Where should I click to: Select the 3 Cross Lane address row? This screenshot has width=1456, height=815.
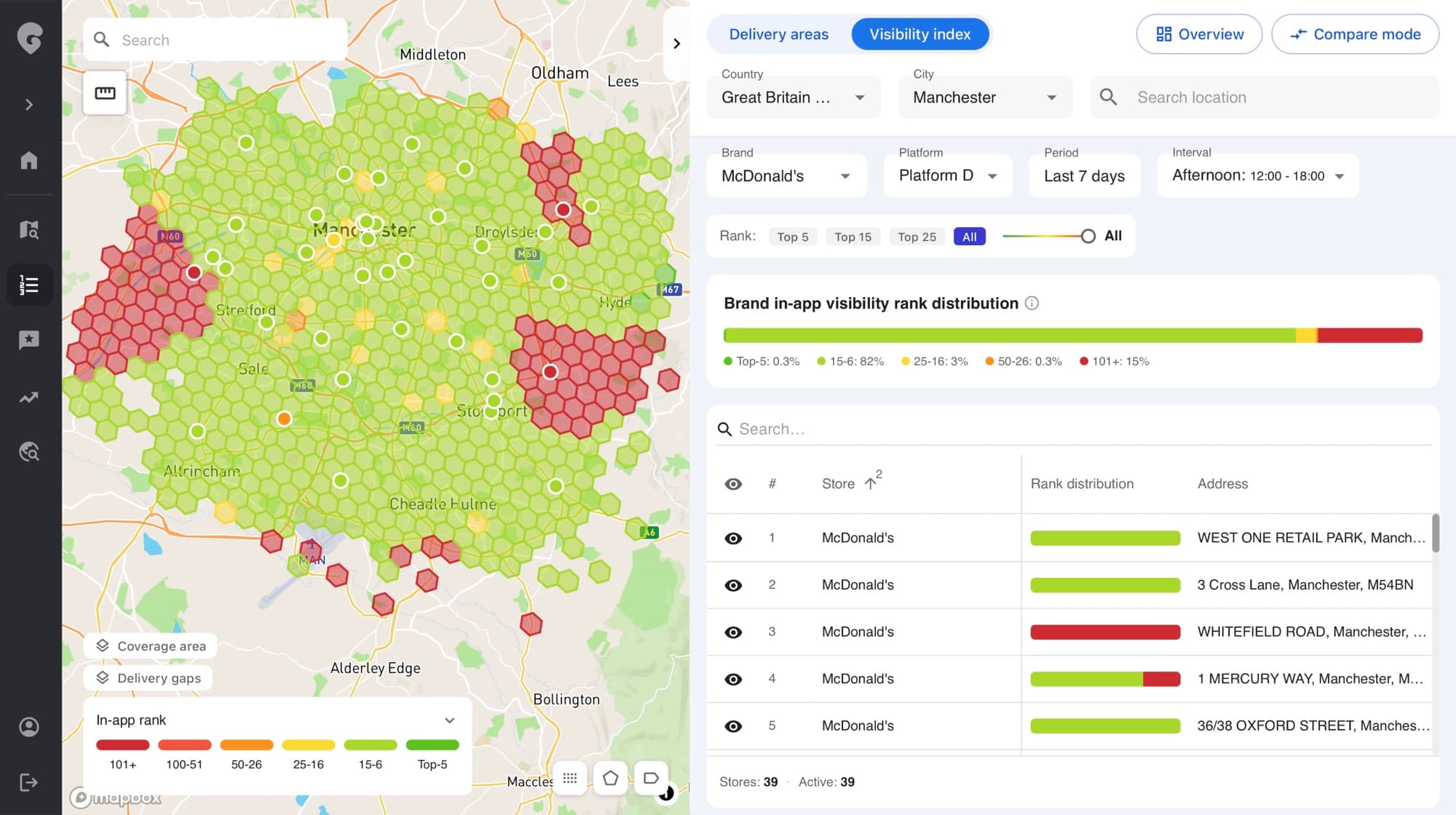click(x=1305, y=585)
